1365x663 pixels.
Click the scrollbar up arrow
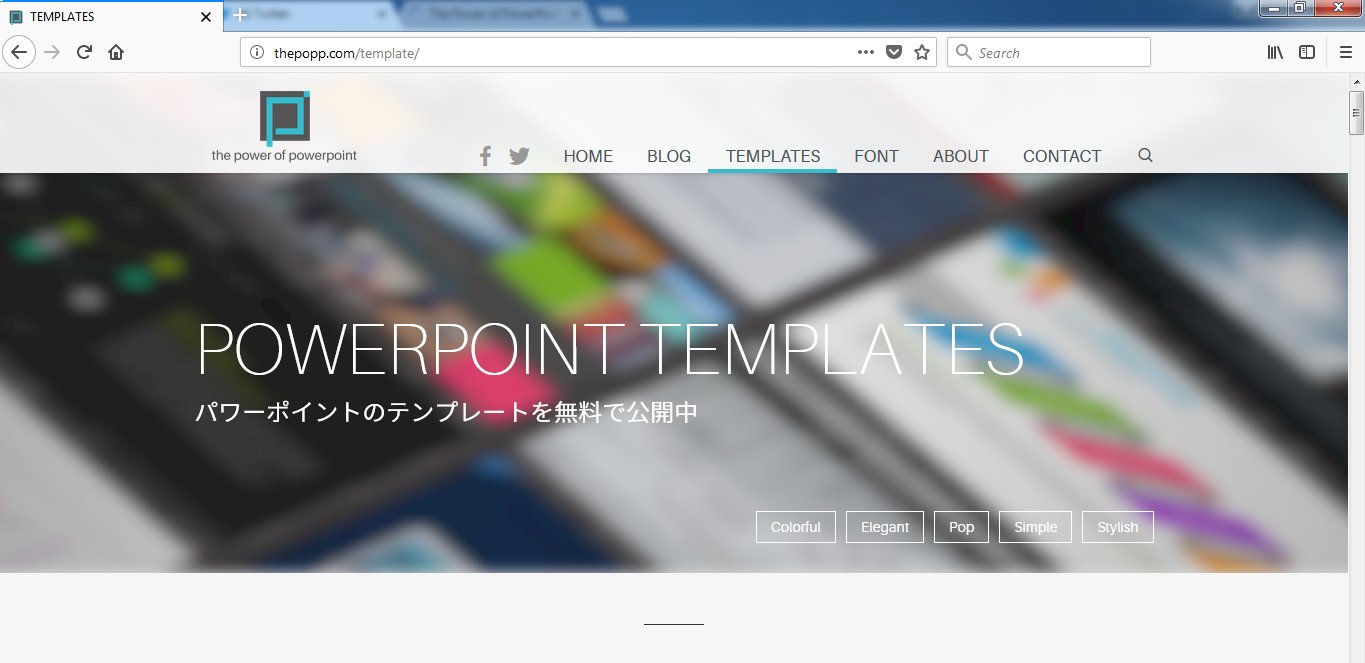click(1357, 81)
